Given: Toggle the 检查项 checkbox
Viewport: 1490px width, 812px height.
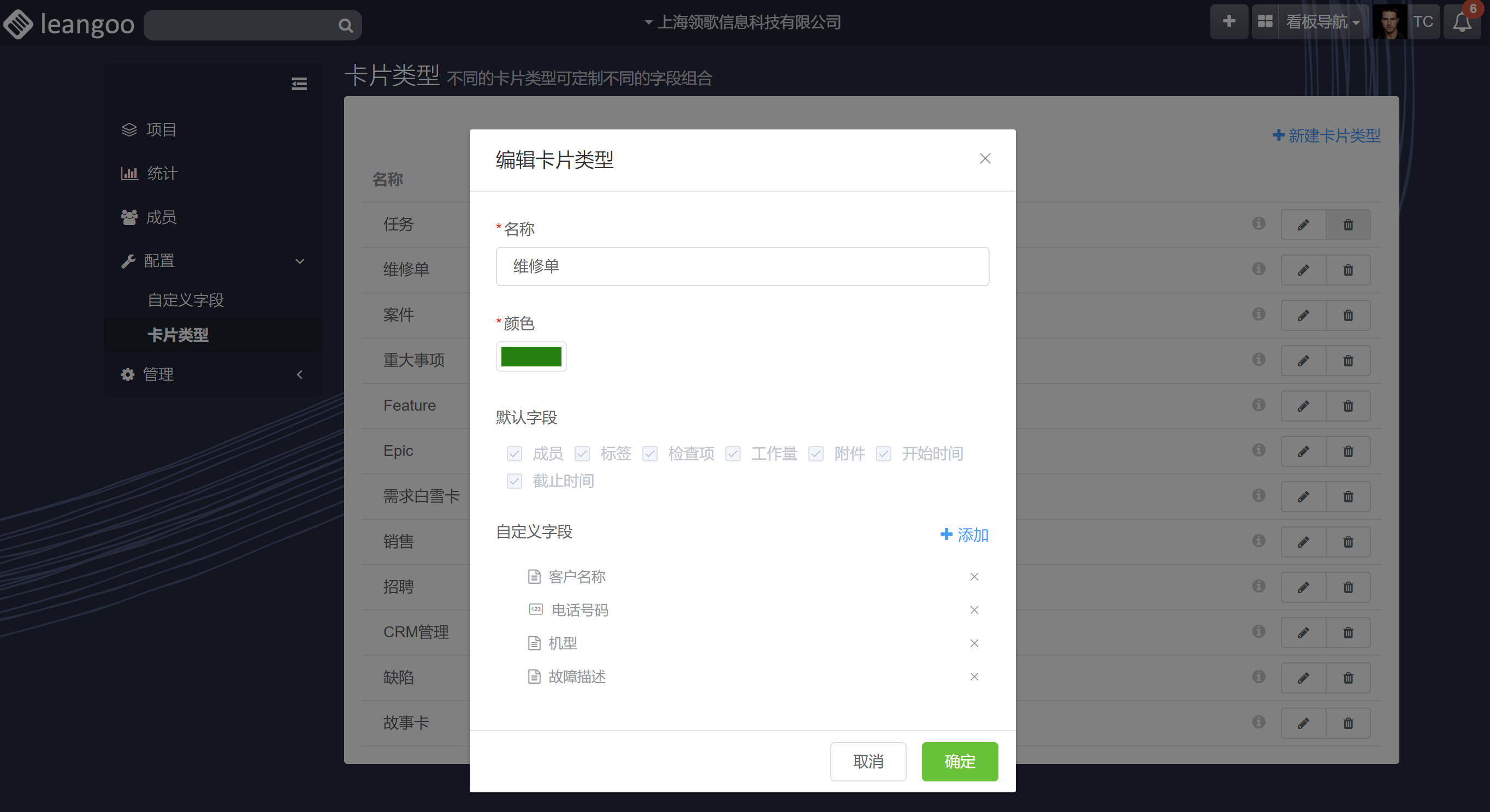Looking at the screenshot, I should (649, 454).
